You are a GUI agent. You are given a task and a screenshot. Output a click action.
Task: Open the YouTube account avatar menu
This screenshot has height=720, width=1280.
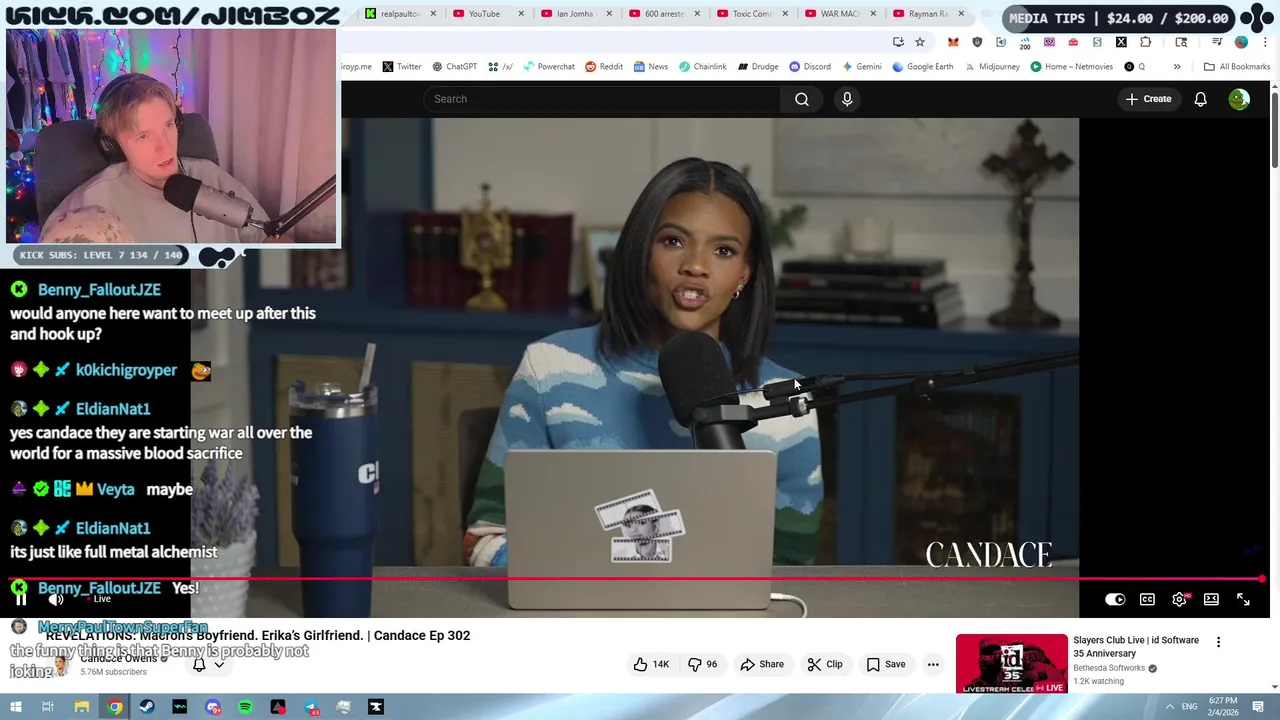1239,99
